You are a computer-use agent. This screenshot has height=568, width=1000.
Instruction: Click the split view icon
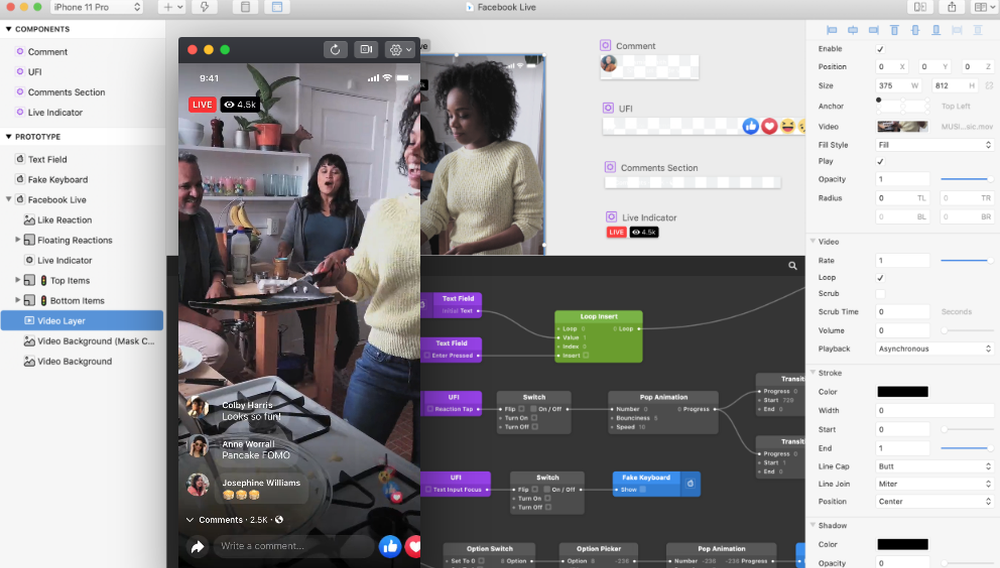(x=920, y=7)
